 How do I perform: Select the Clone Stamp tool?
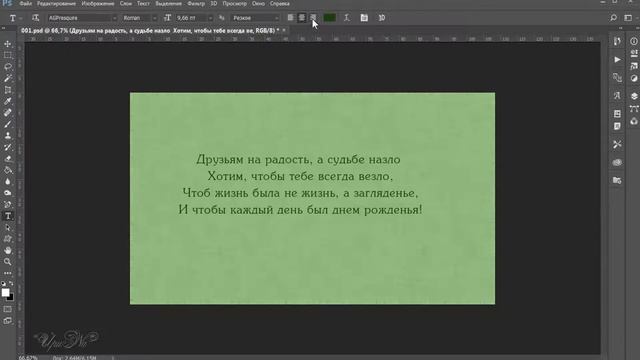point(8,136)
